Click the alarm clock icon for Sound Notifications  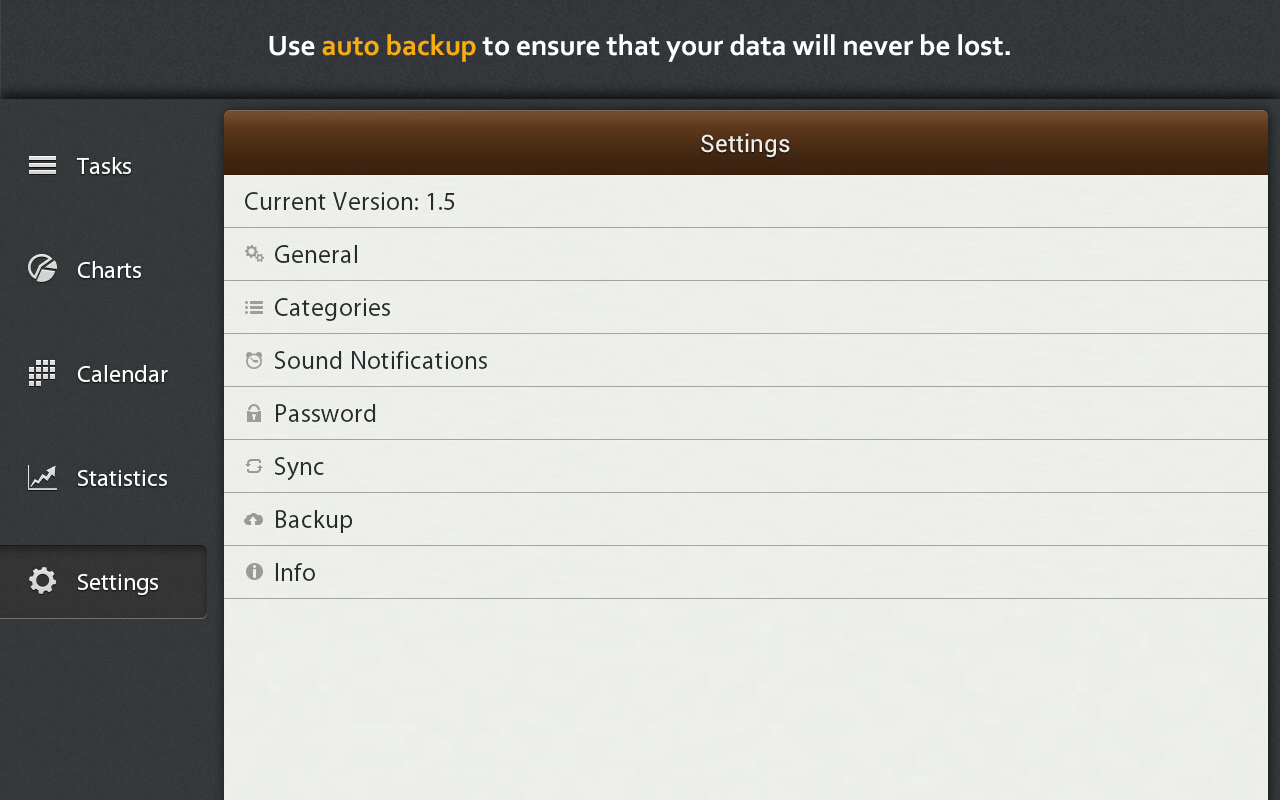click(254, 359)
